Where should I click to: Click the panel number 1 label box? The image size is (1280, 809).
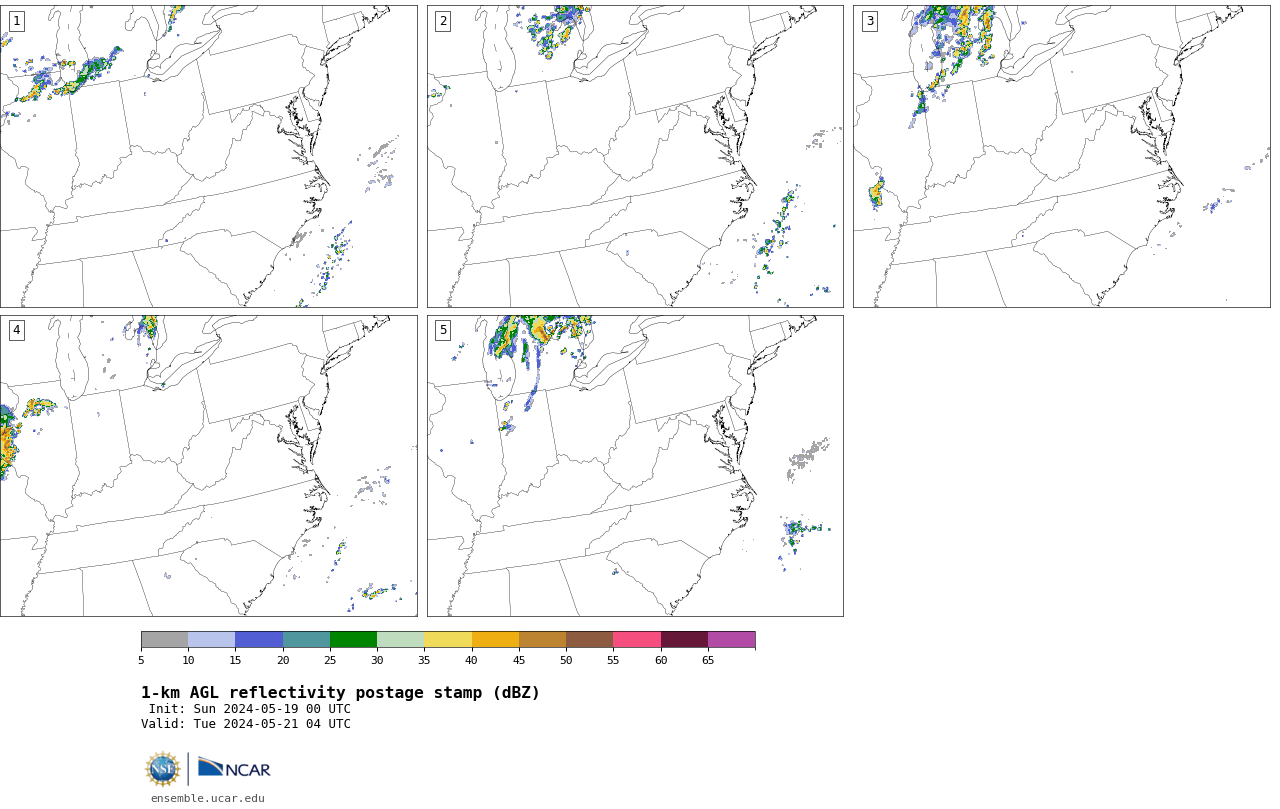16,21
